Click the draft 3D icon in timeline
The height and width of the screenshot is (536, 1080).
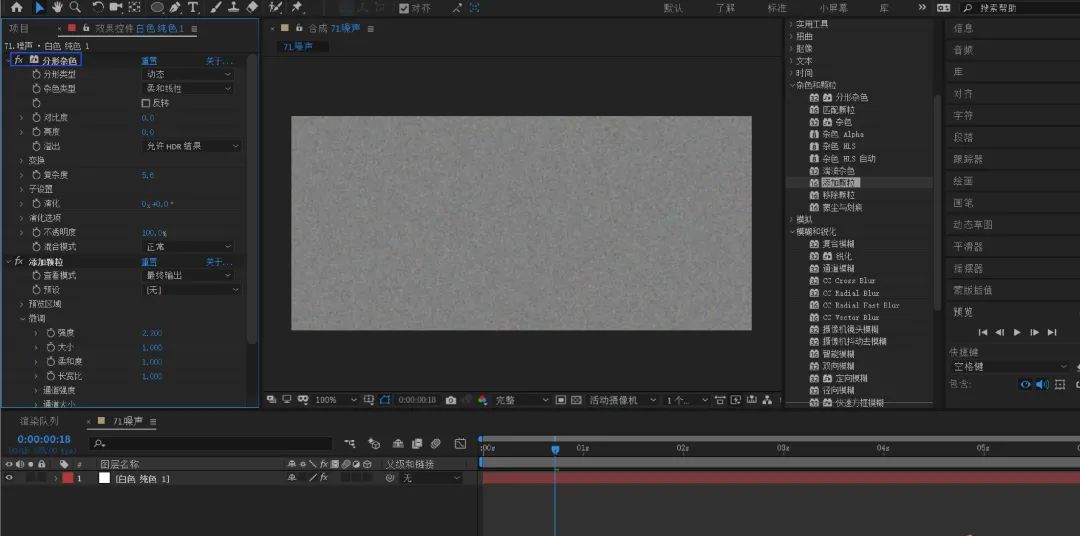click(x=374, y=444)
